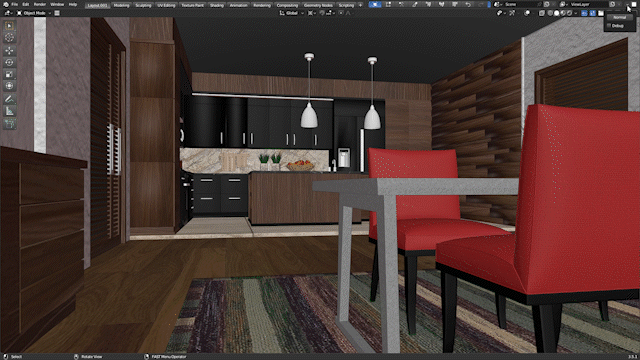
Task: Switch to the Scripting workspace tab
Action: pos(346,5)
